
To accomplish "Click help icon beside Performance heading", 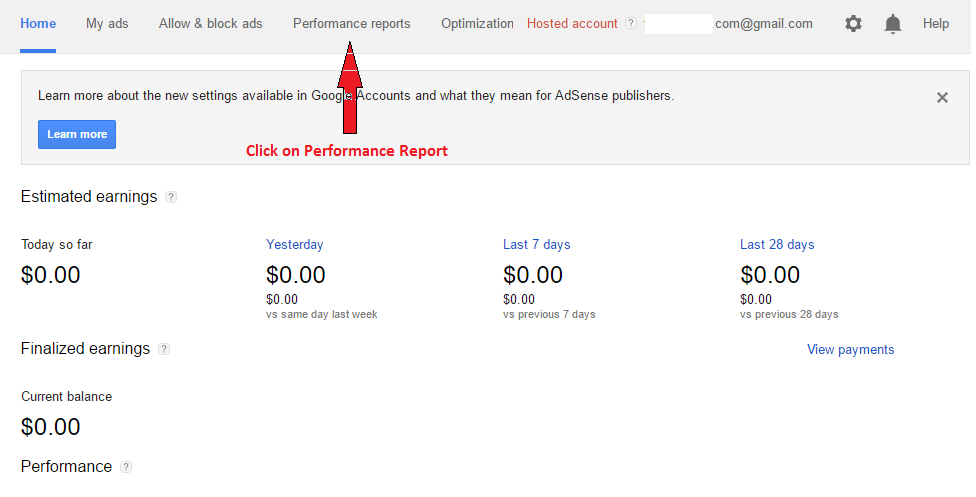I will click(126, 466).
